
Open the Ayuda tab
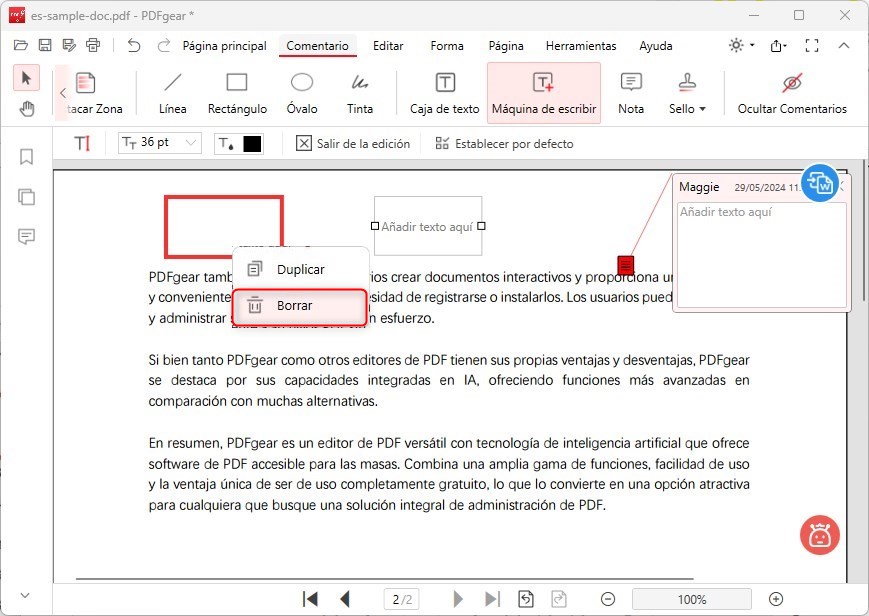pyautogui.click(x=656, y=46)
